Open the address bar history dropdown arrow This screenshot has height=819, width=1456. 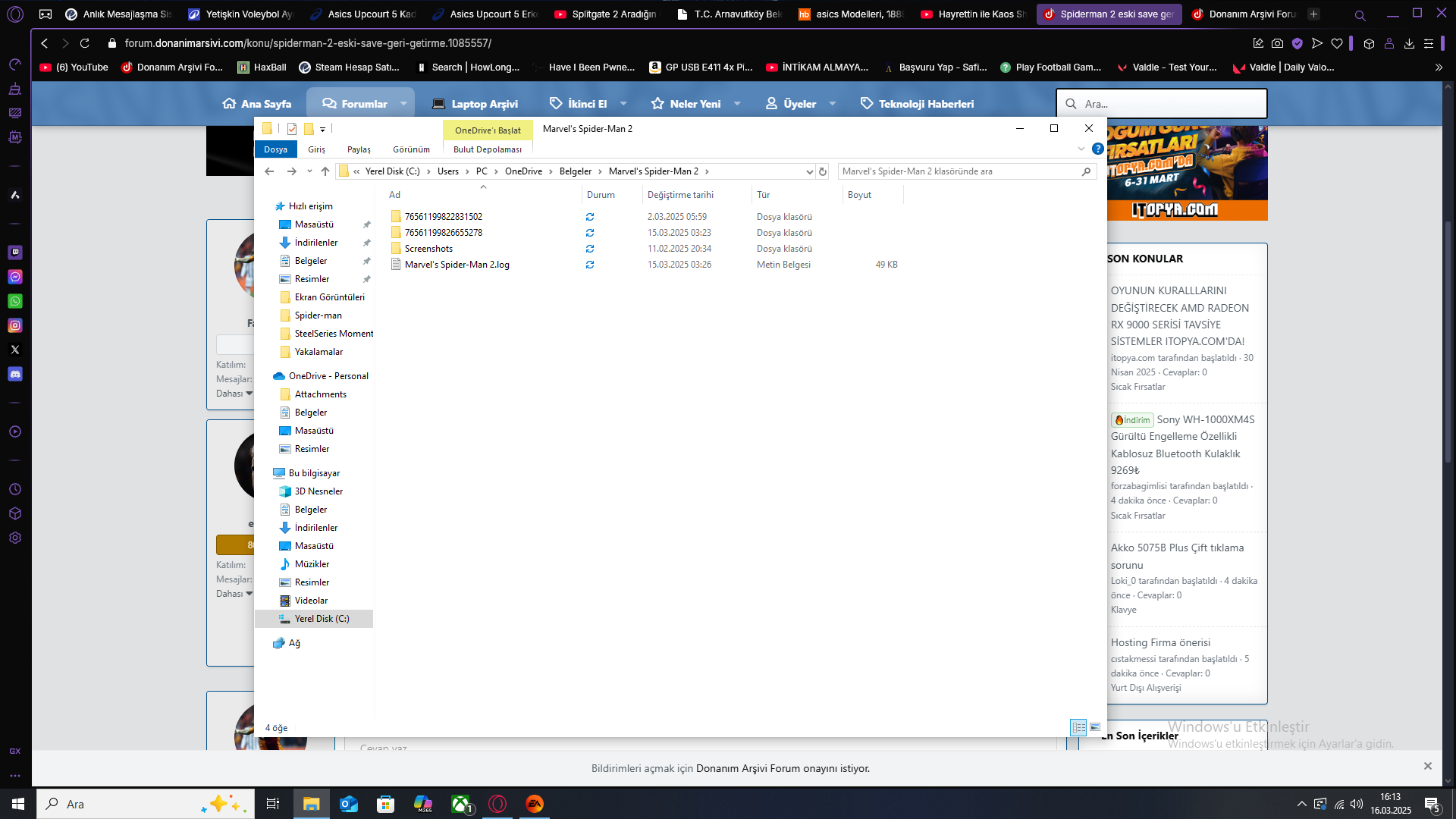tap(809, 171)
